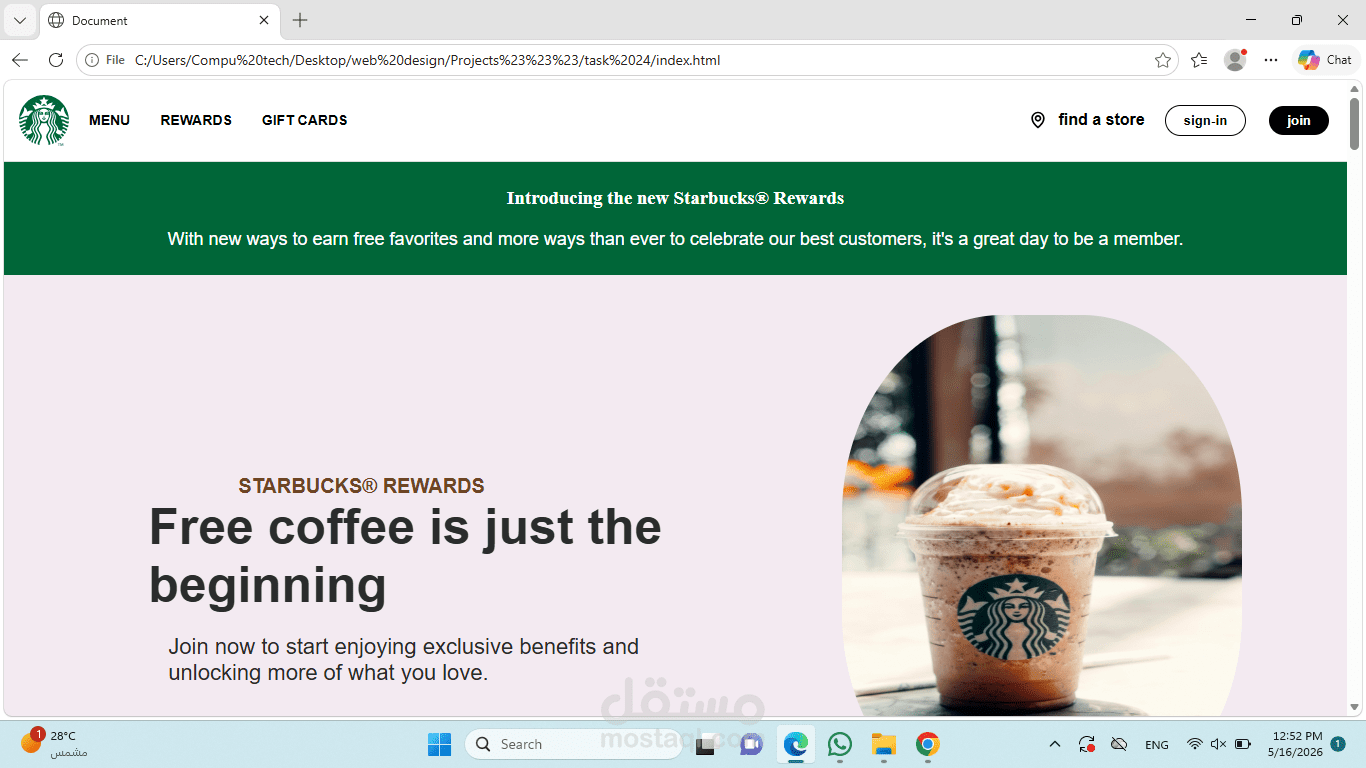Add page to favorites with the star icon
This screenshot has height=768, width=1366.
click(1163, 60)
